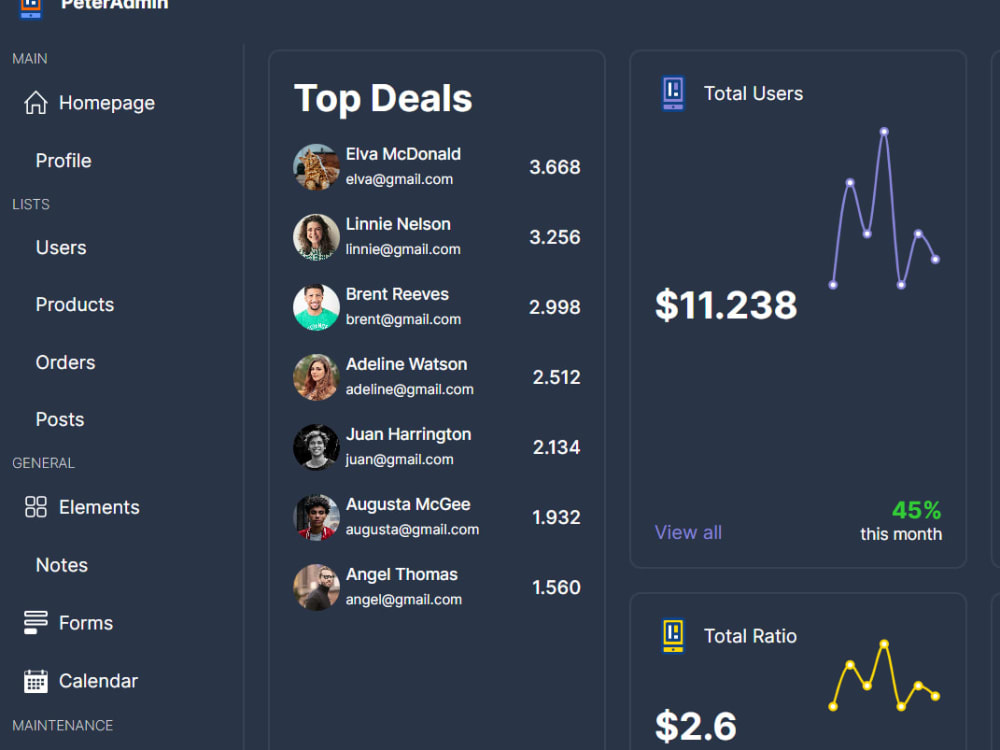1000x750 pixels.
Task: Click the Top Deals heading
Action: (383, 99)
